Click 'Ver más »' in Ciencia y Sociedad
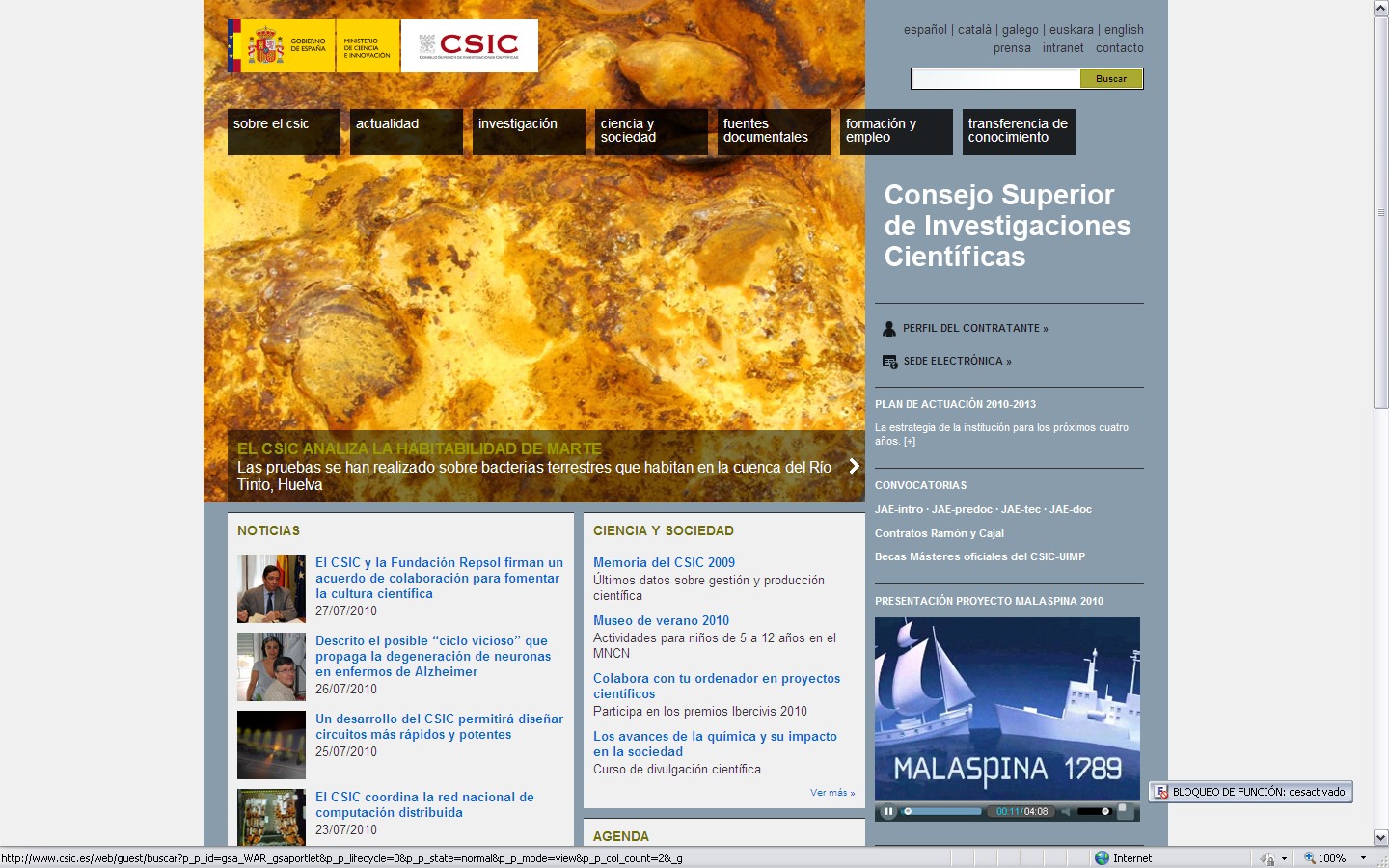Viewport: 1389px width, 868px height. [x=832, y=793]
